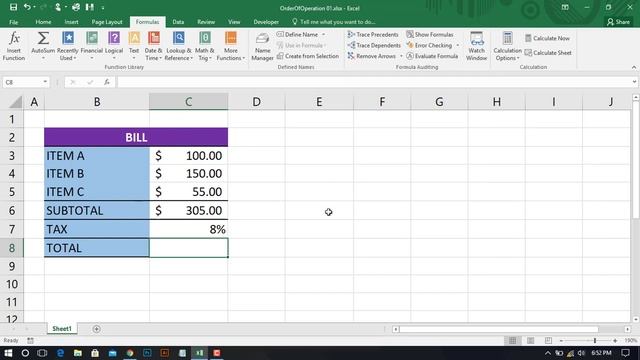Image resolution: width=640 pixels, height=360 pixels.
Task: Switch to the Insert tab
Action: coord(71,22)
